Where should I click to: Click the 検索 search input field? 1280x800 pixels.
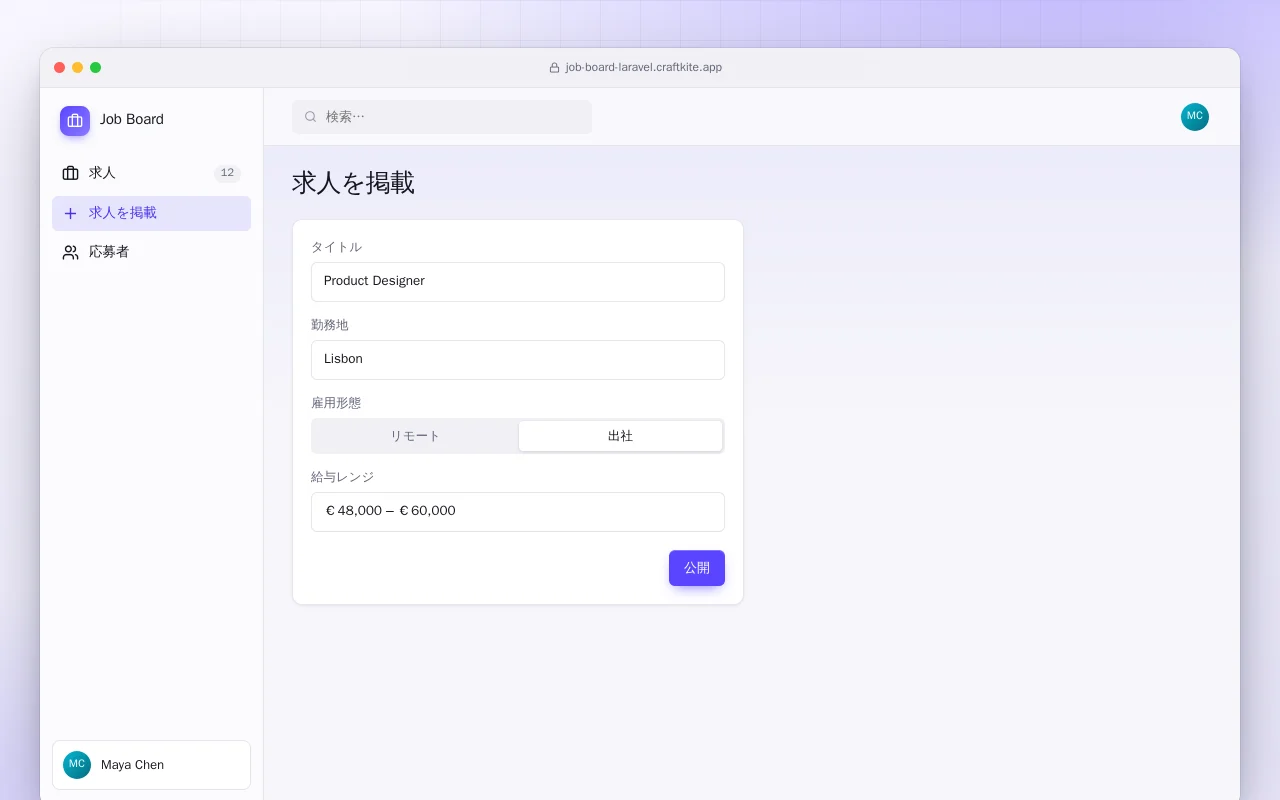click(442, 117)
